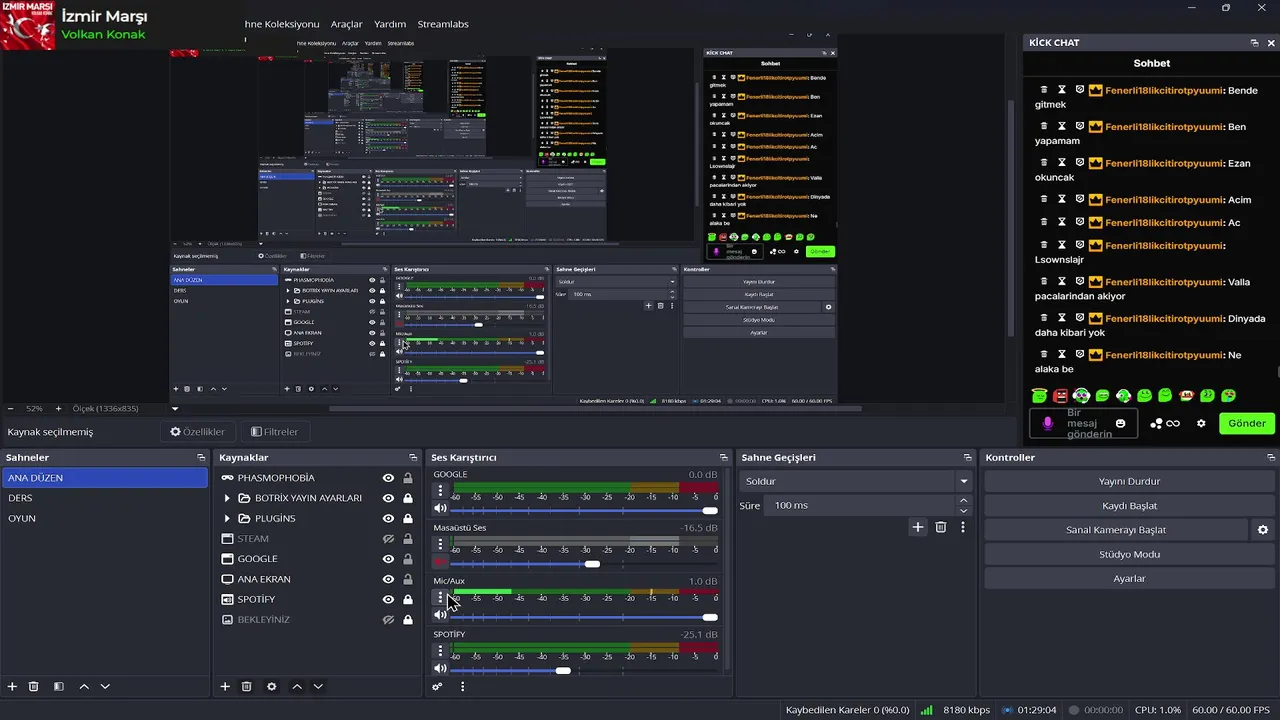Open Ayarlar from Kontroller
Viewport: 1280px width, 720px height.
click(x=1129, y=579)
